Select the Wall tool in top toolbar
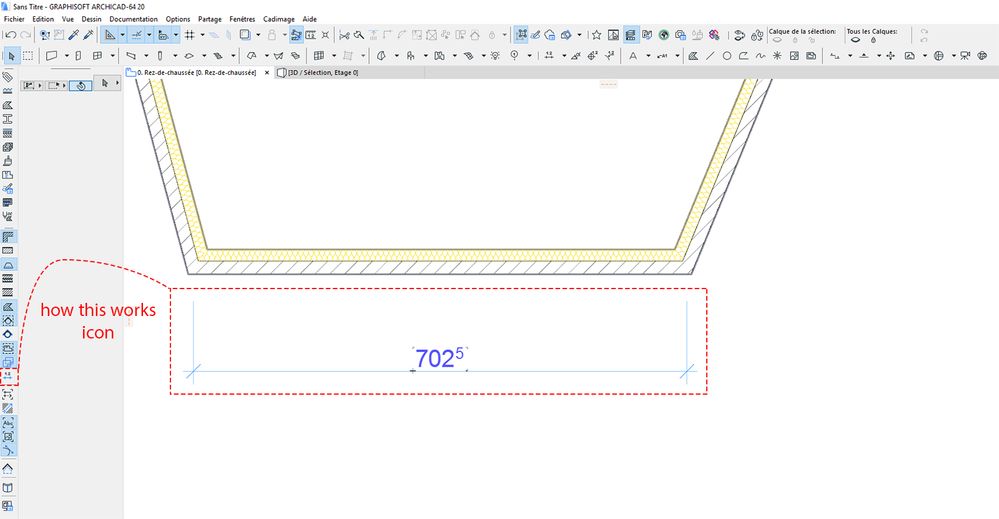Screen dimensions: 999x519 tap(52, 56)
